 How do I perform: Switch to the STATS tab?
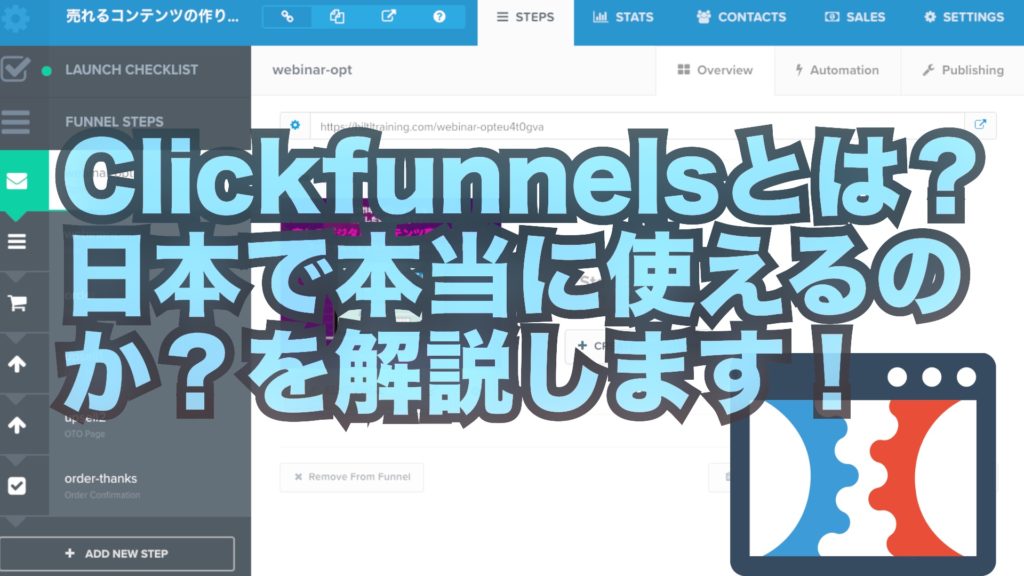click(623, 18)
